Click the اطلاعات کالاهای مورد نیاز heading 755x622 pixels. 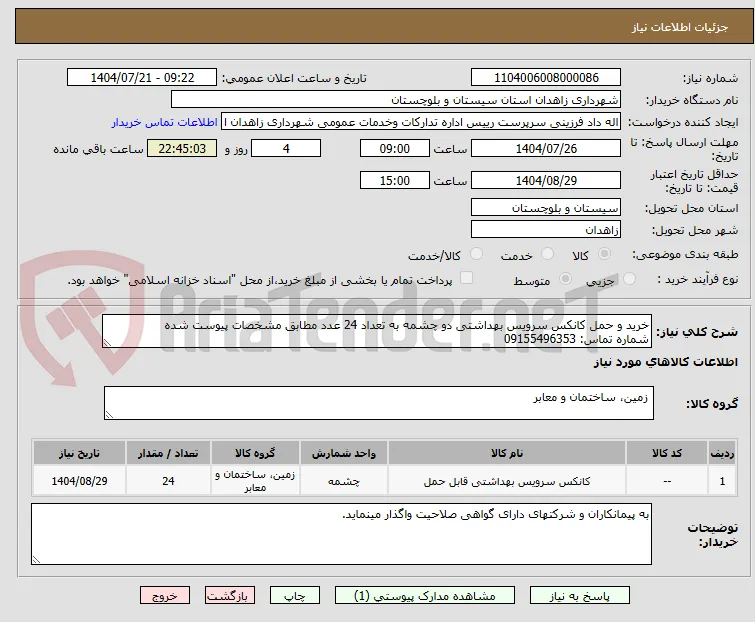point(665,362)
